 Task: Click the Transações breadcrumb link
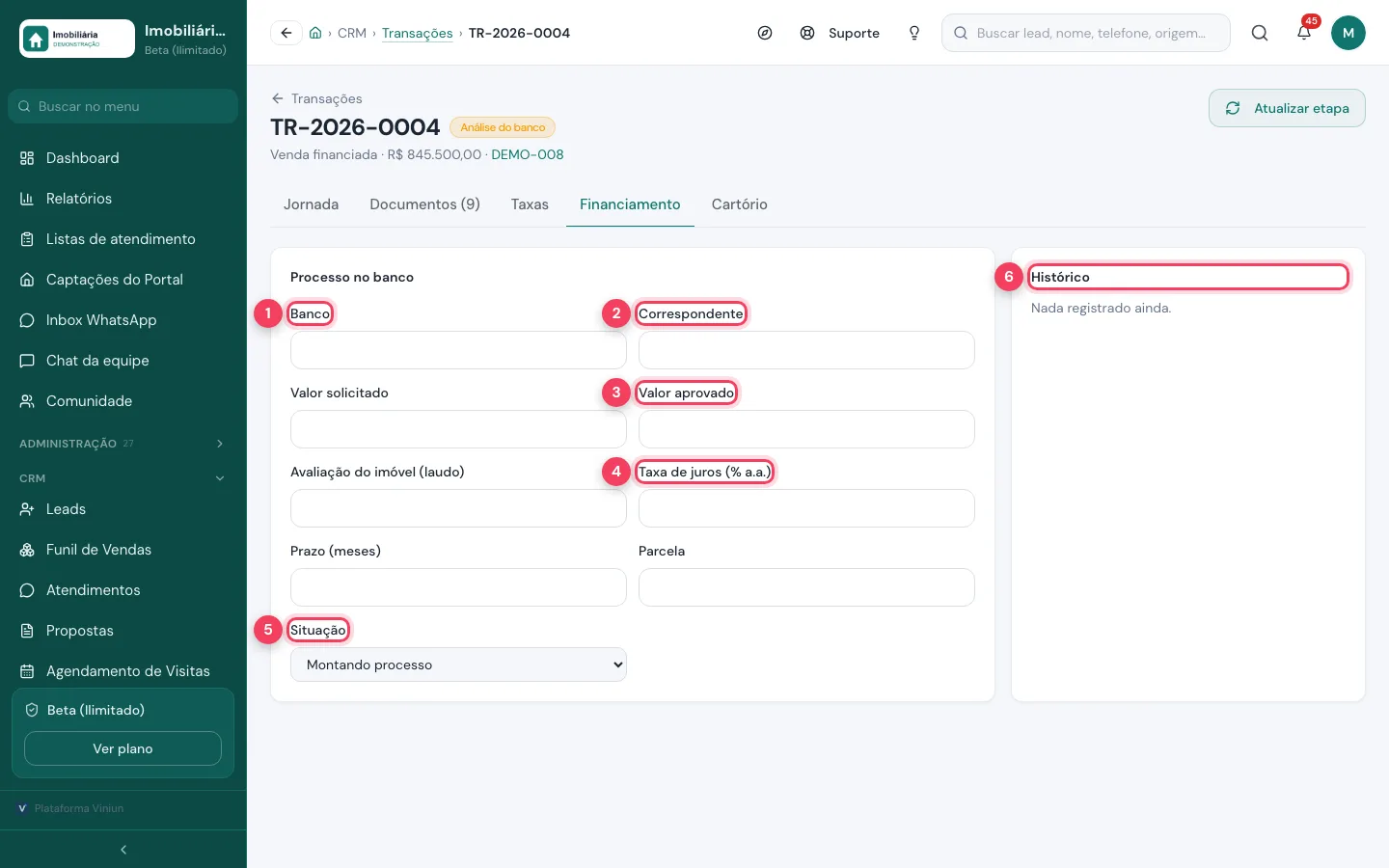[x=417, y=33]
